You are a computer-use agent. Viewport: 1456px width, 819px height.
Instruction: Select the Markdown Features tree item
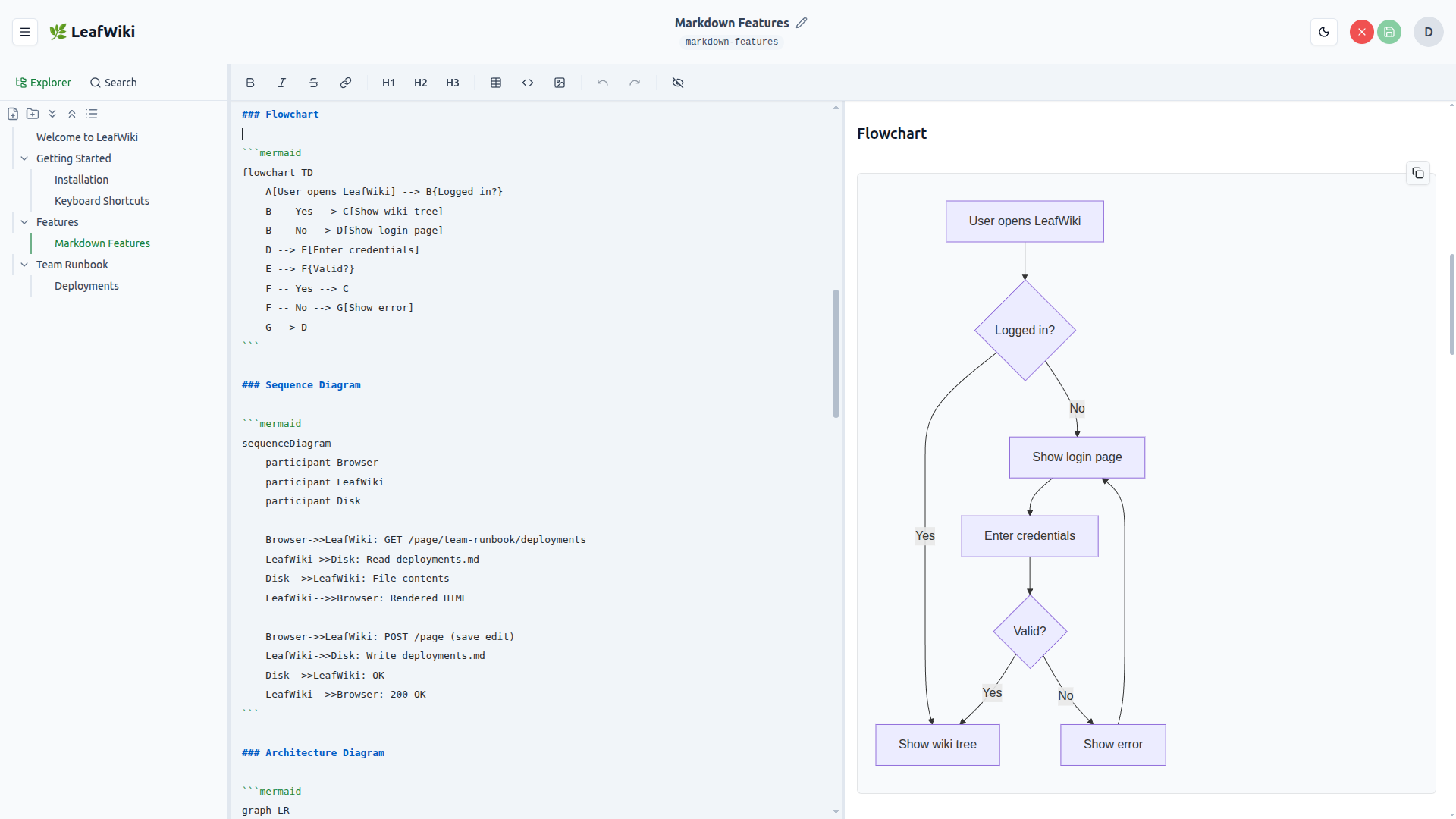point(102,243)
